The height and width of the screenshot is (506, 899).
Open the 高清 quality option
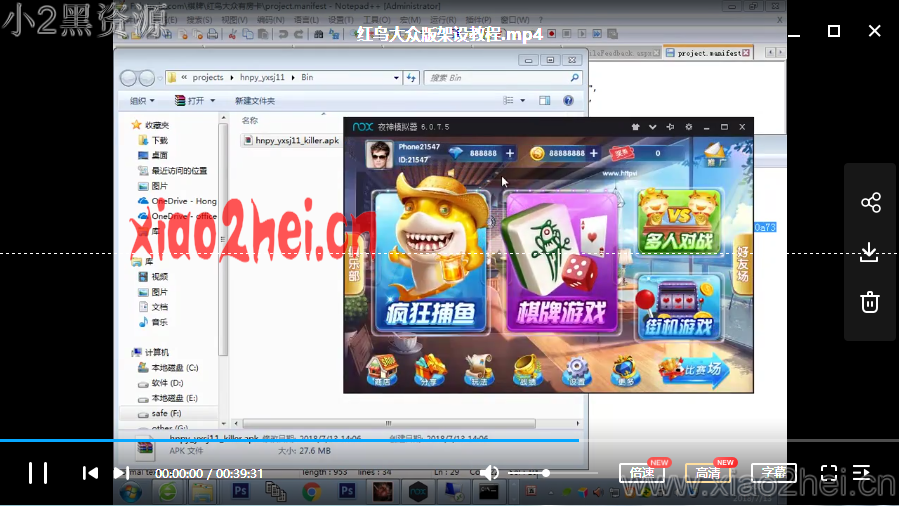[x=708, y=473]
